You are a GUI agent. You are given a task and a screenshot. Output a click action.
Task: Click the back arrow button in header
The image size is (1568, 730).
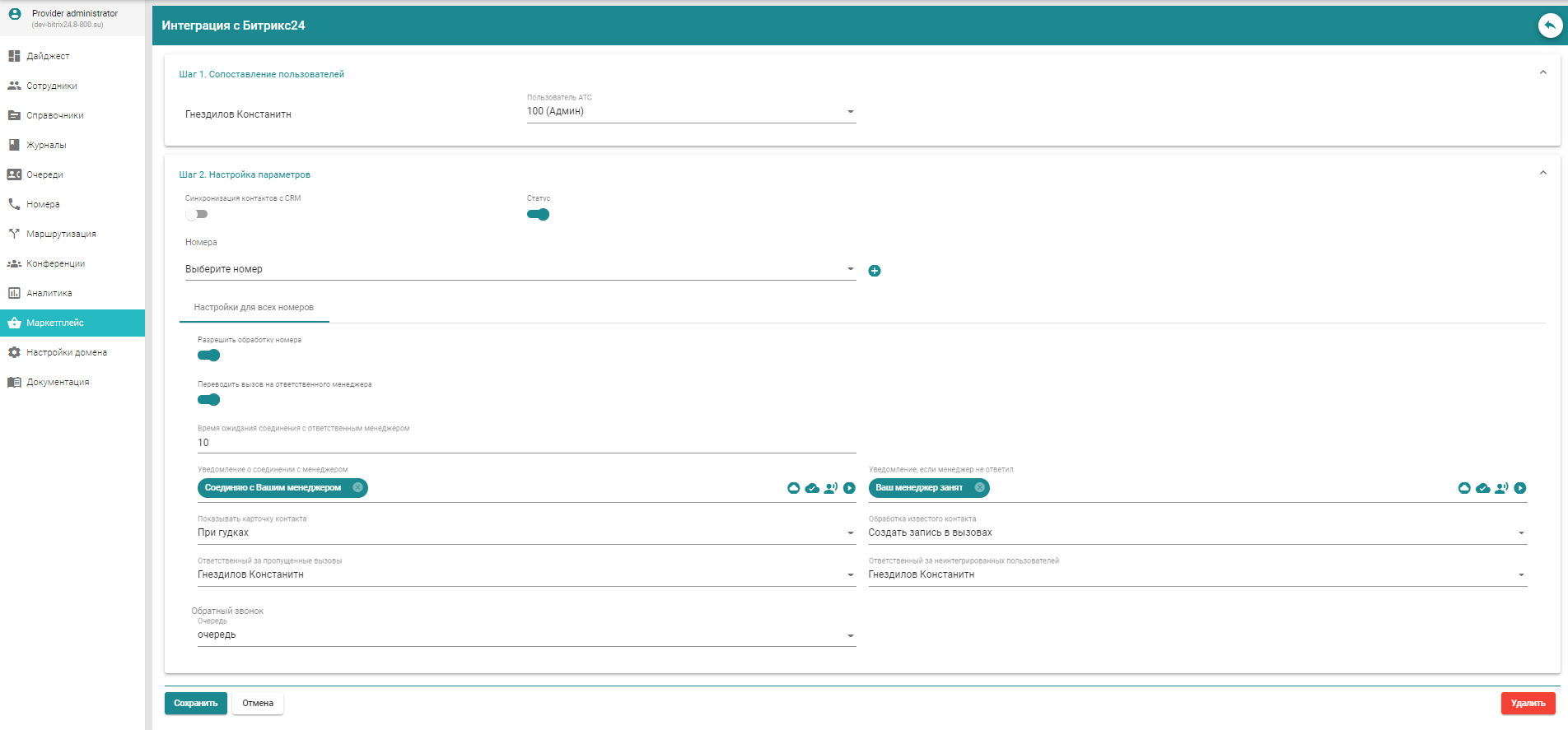1550,26
